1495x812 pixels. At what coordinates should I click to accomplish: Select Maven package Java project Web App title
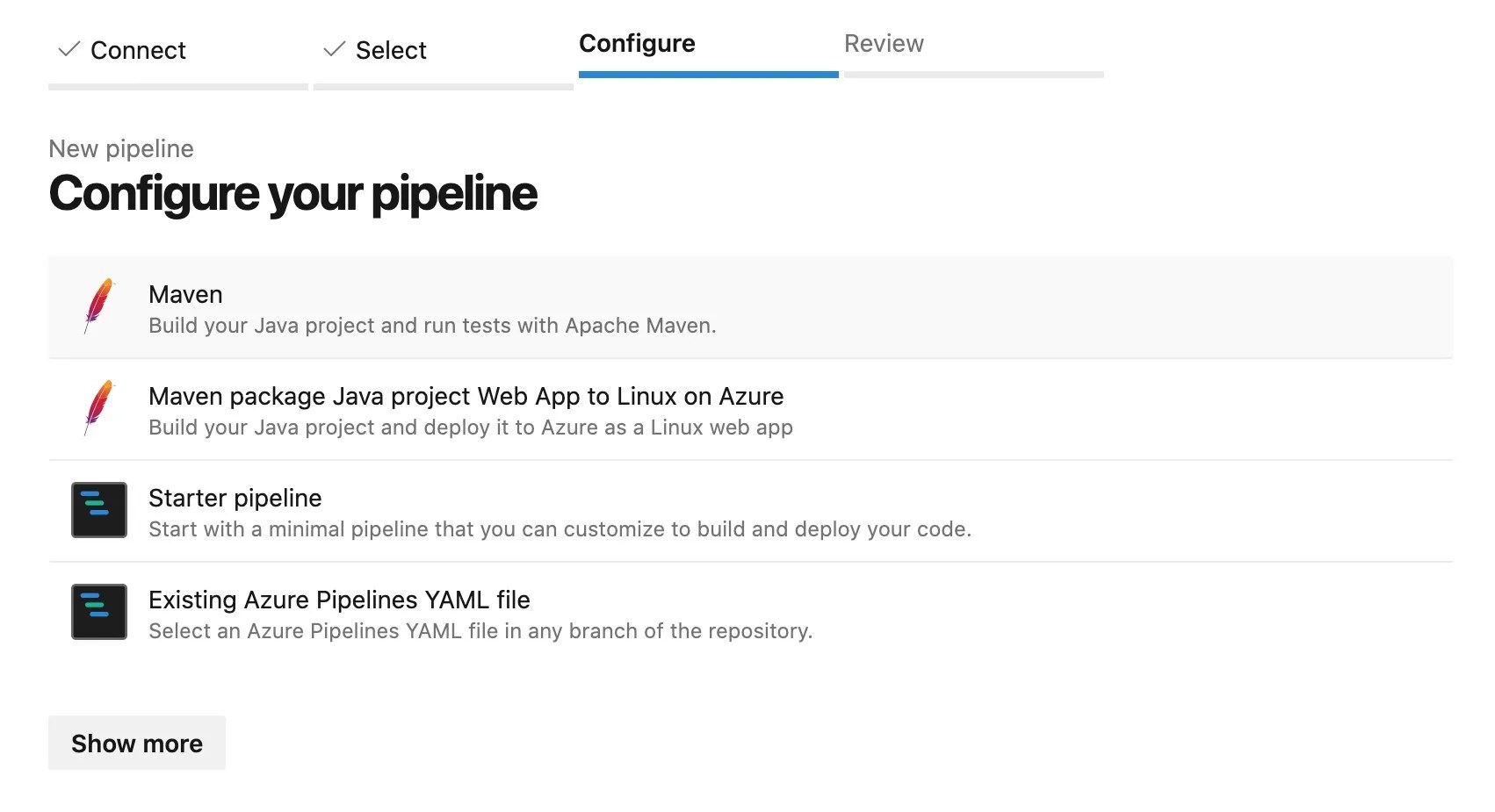[466, 396]
